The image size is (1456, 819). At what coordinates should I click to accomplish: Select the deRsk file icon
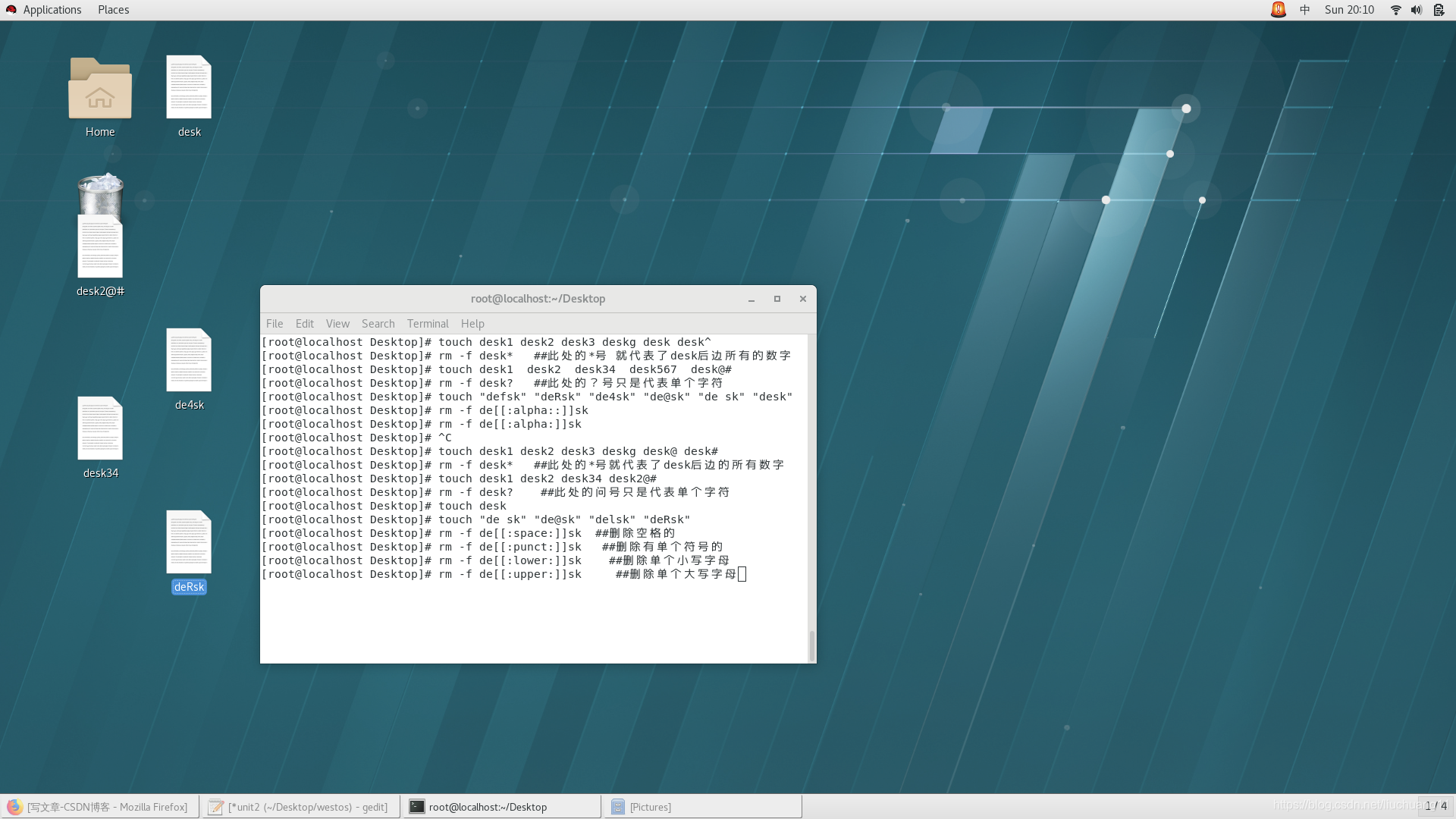pos(189,542)
